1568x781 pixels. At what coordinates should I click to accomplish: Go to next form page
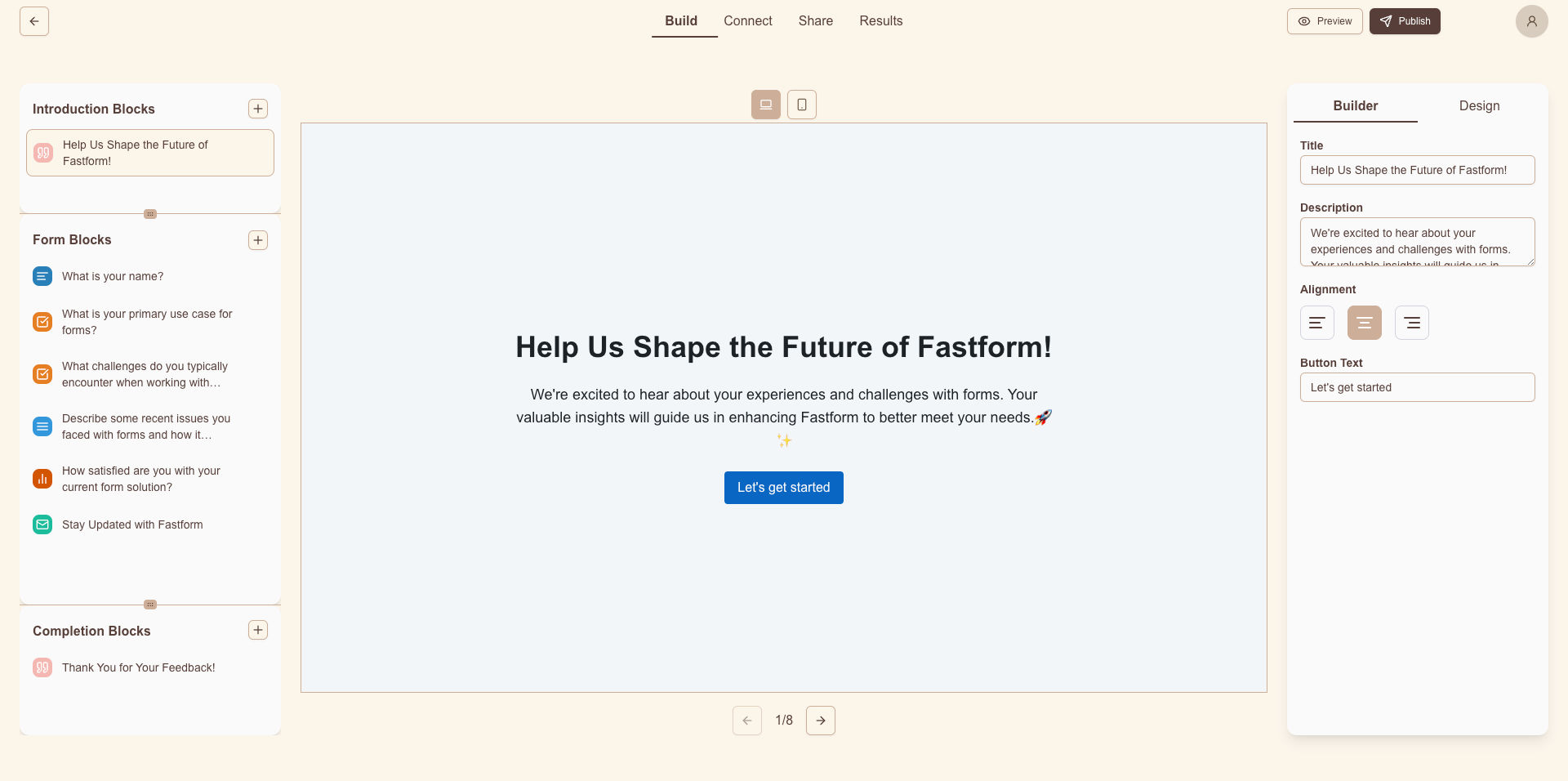pyautogui.click(x=821, y=721)
